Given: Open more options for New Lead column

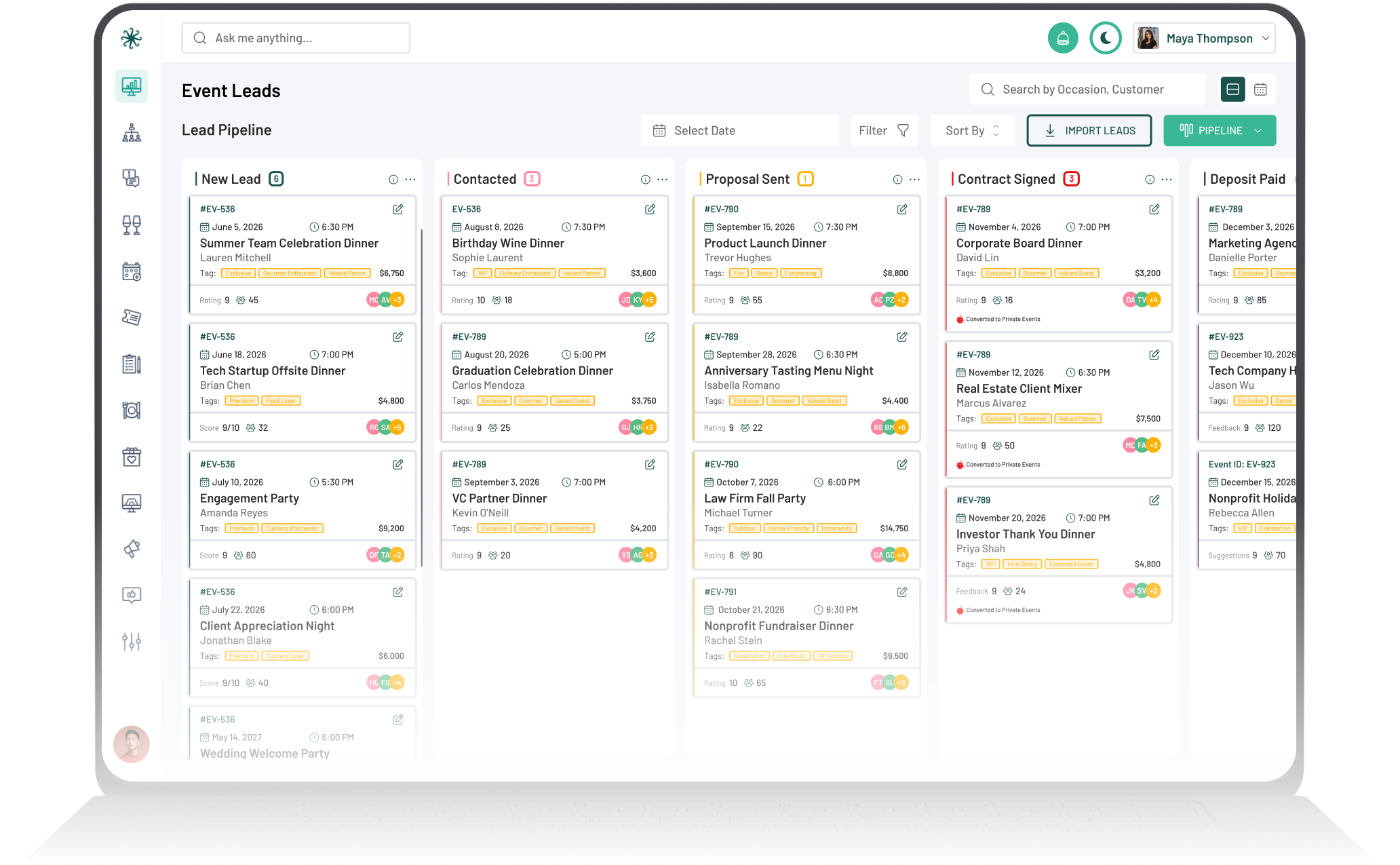Looking at the screenshot, I should tap(410, 180).
